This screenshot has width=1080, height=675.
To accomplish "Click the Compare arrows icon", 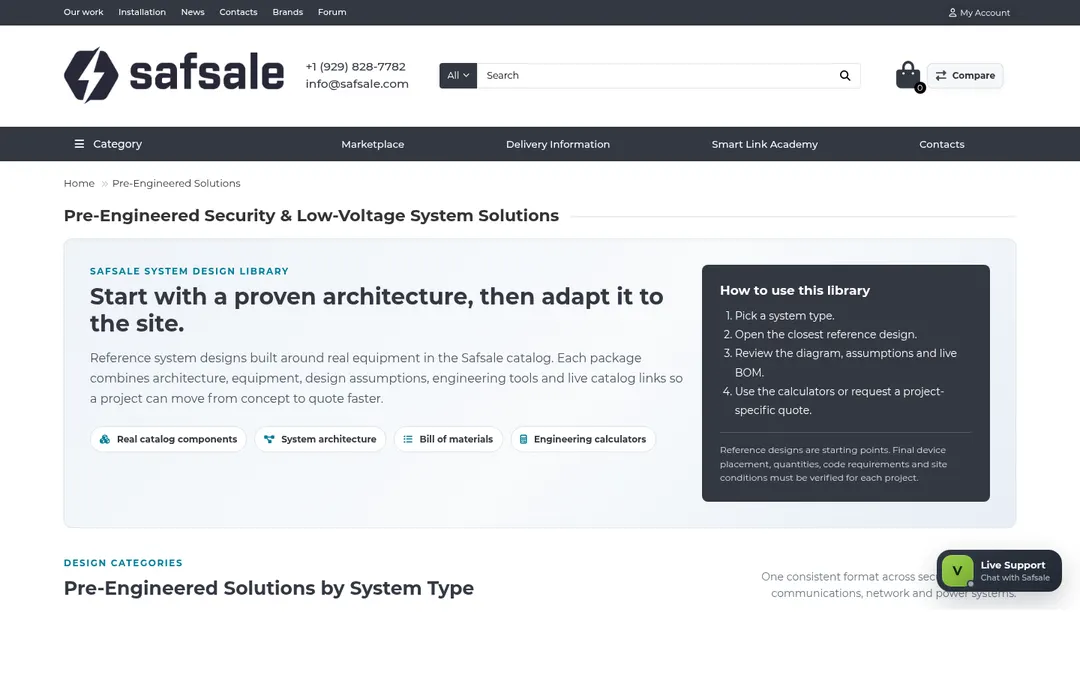I will (x=941, y=76).
